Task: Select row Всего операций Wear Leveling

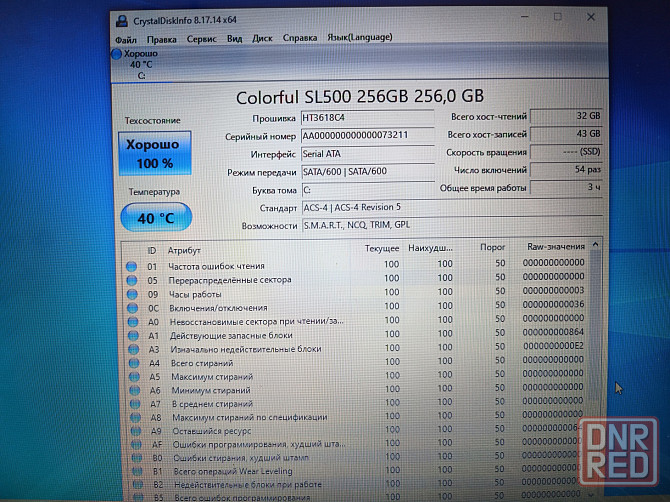Action: pyautogui.click(x=357, y=470)
